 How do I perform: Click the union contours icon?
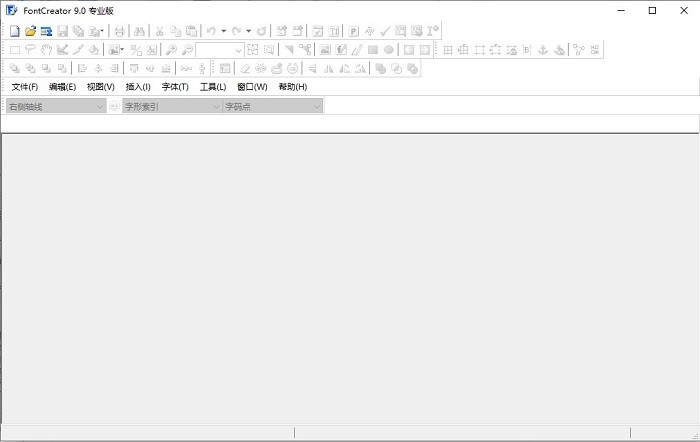coord(381,68)
